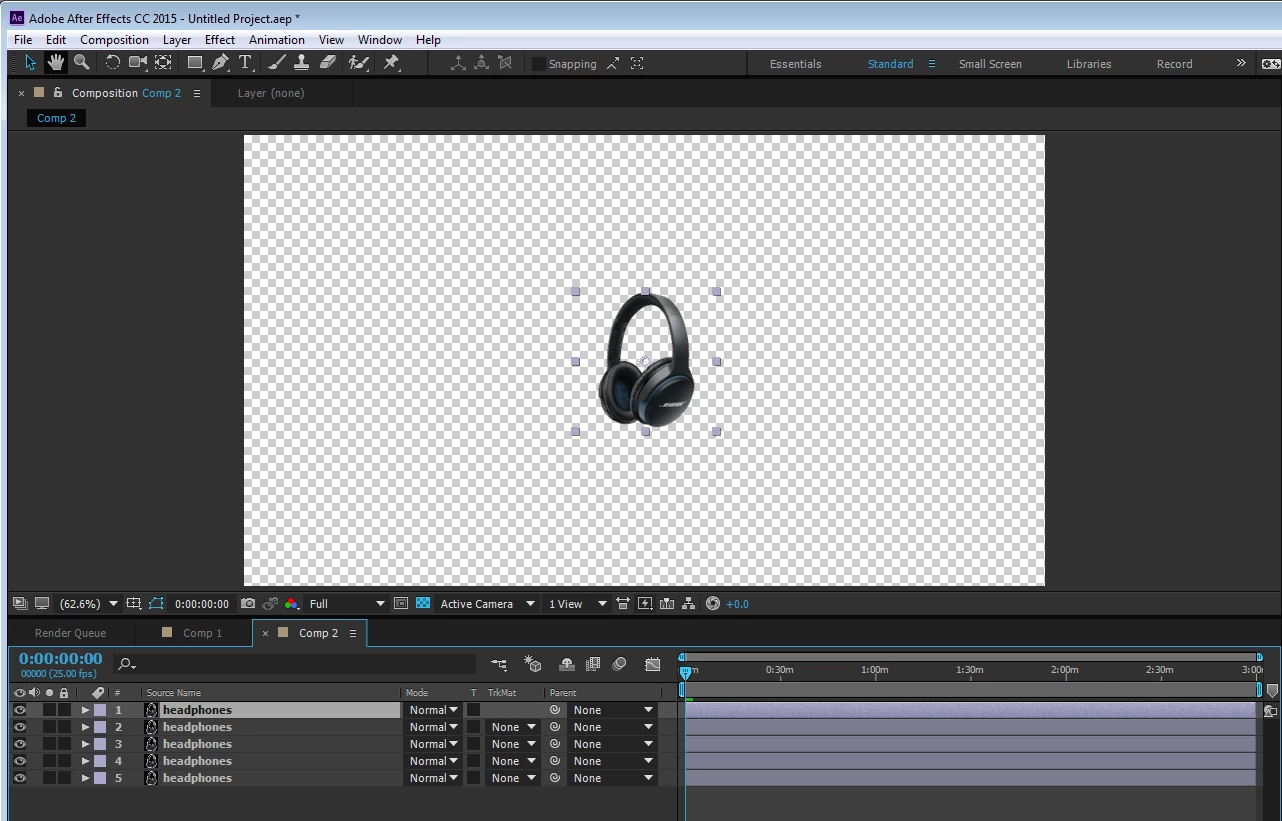Select the Zoom magnifier tool
The width and height of the screenshot is (1282, 821).
pos(82,62)
